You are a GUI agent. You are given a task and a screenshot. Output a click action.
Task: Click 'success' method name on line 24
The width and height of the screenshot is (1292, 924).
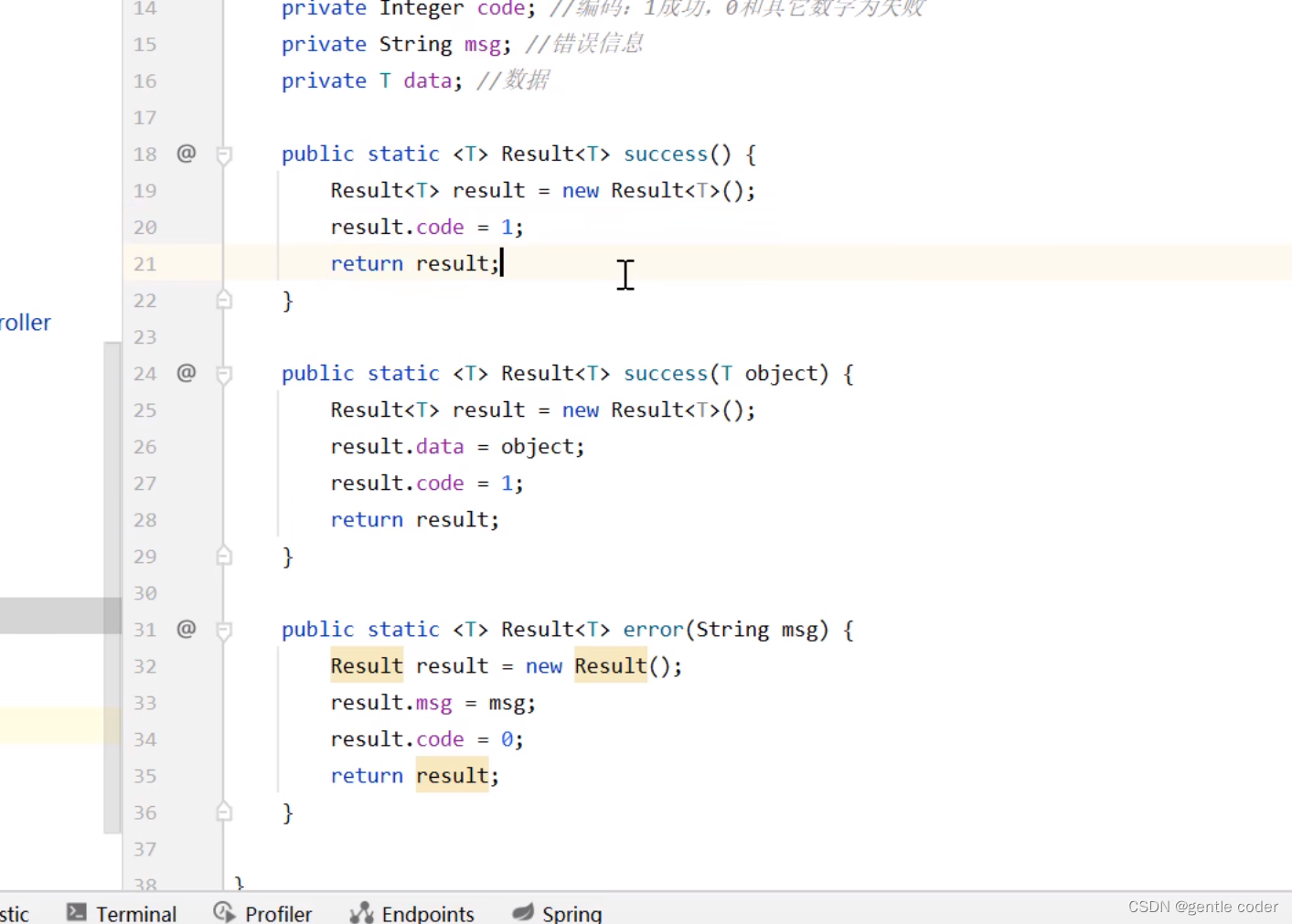click(666, 373)
